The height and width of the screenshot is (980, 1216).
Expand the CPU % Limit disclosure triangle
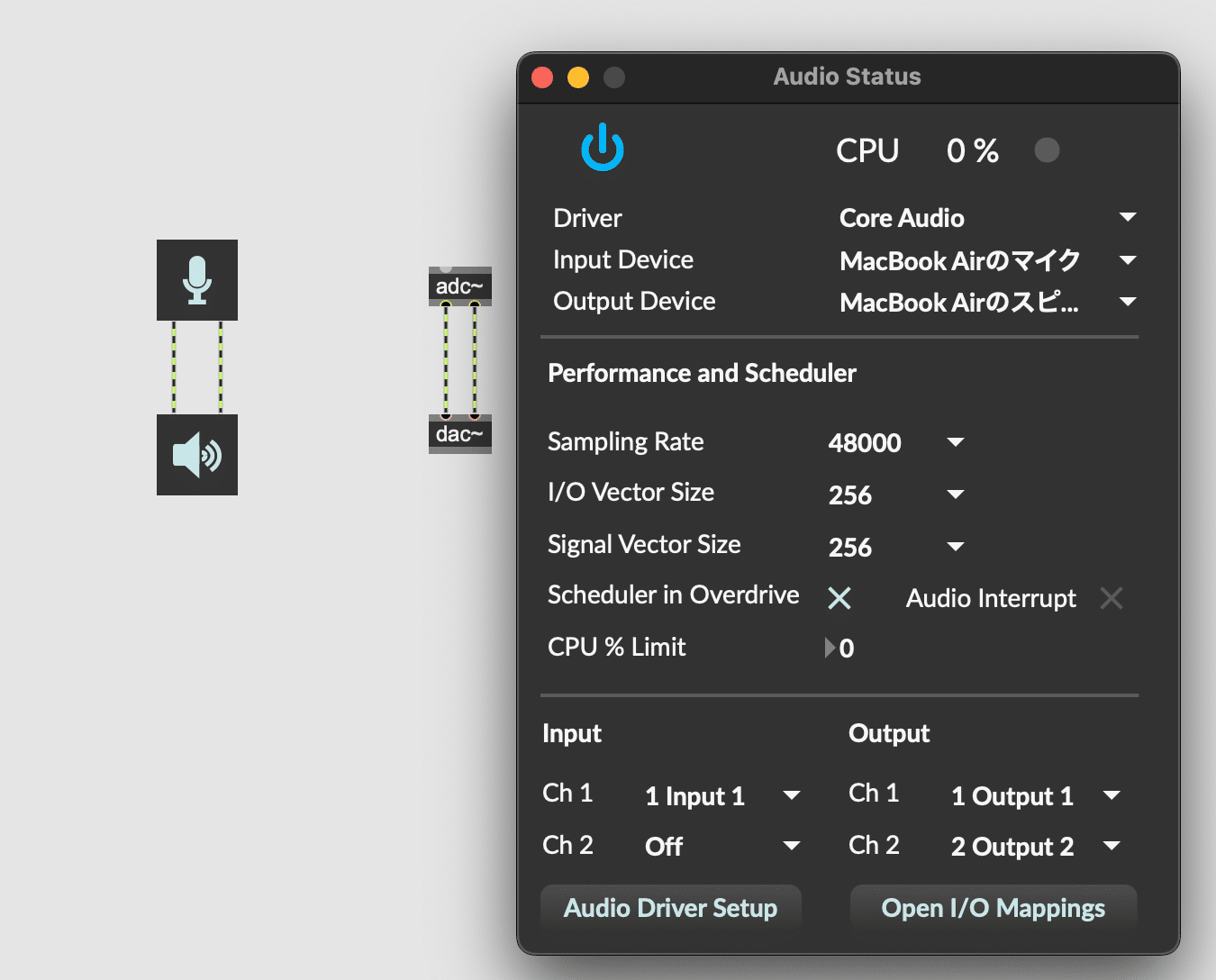(828, 648)
